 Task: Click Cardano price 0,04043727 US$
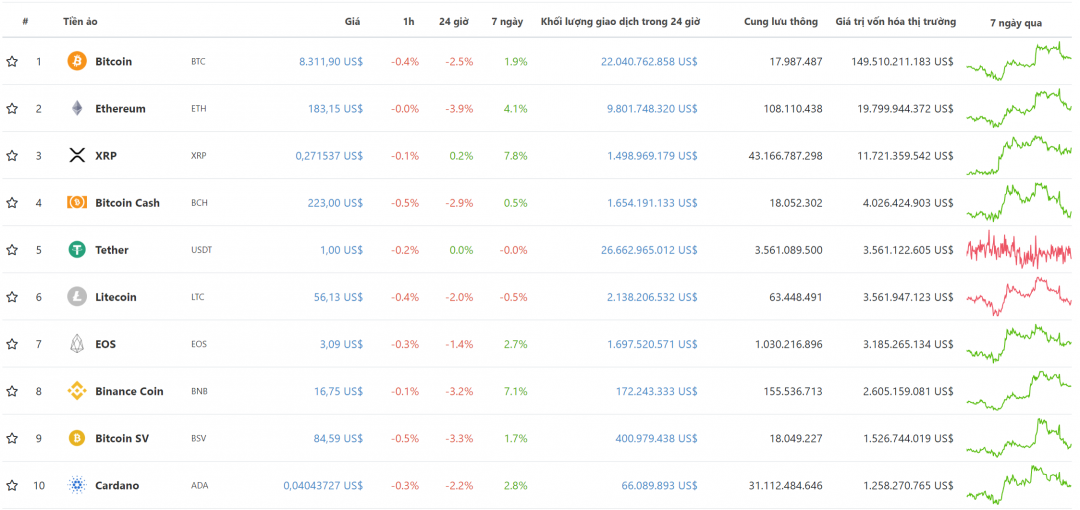tap(323, 485)
